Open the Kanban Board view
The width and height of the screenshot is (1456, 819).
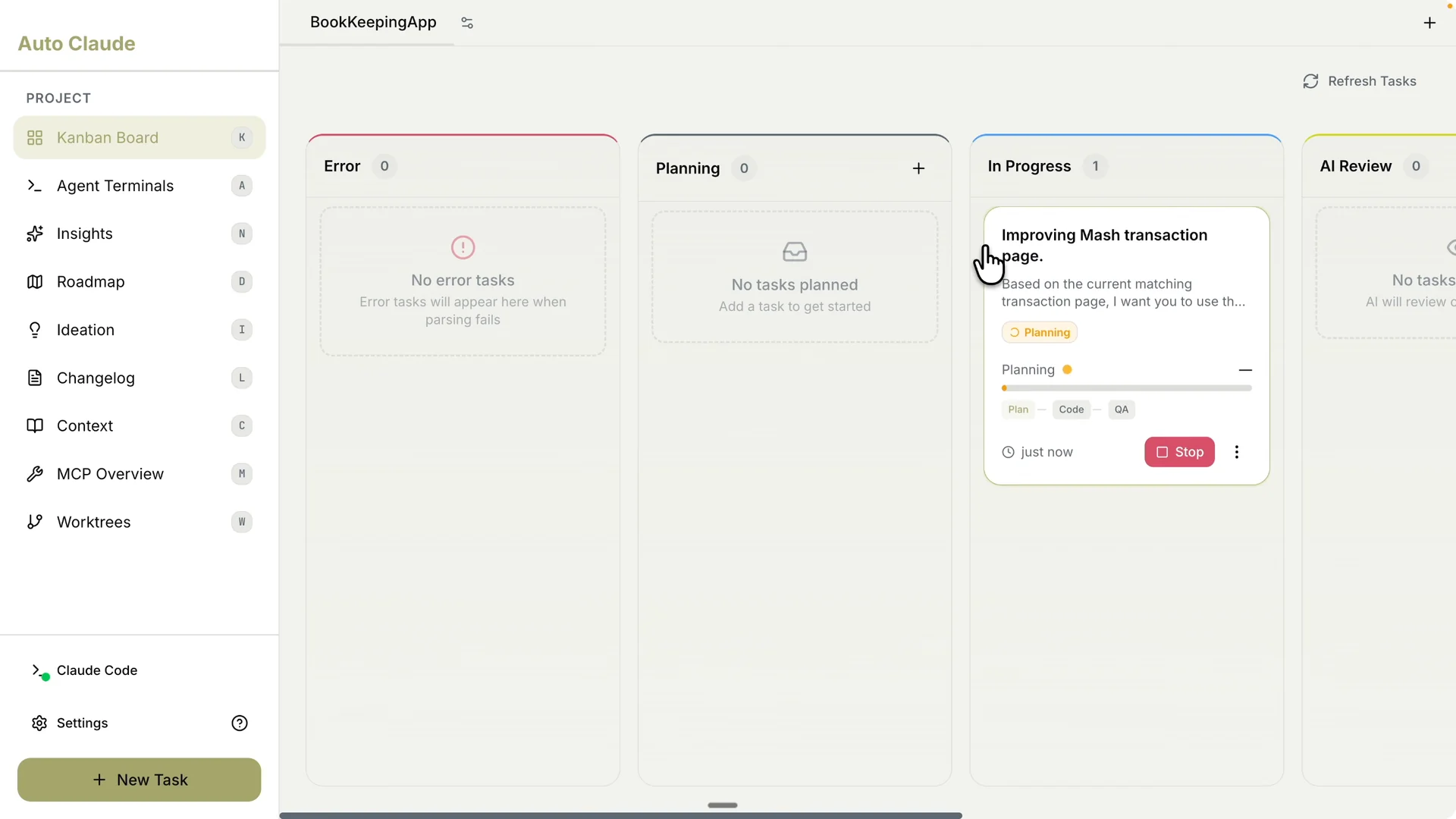[x=140, y=137]
